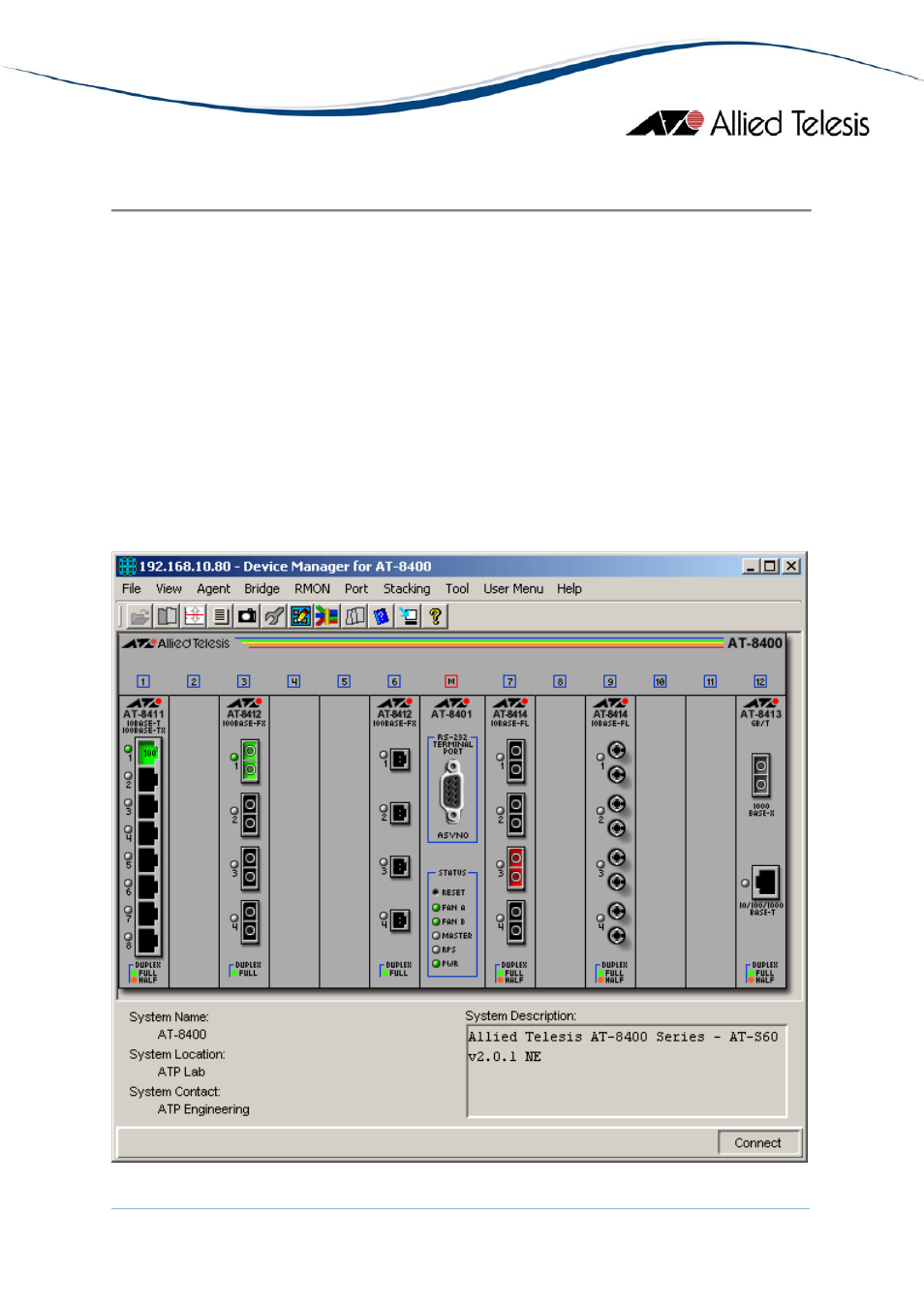
Task: Click the MASTER status LED
Action: [436, 936]
